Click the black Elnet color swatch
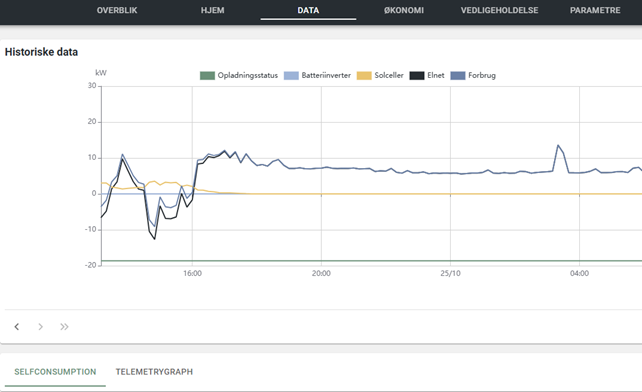The image size is (642, 392). coord(417,75)
